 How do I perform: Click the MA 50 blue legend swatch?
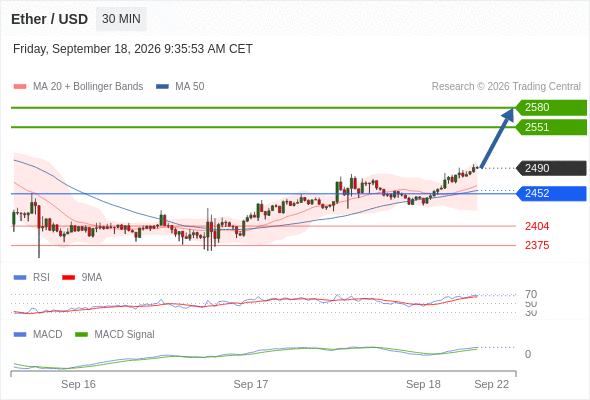162,87
